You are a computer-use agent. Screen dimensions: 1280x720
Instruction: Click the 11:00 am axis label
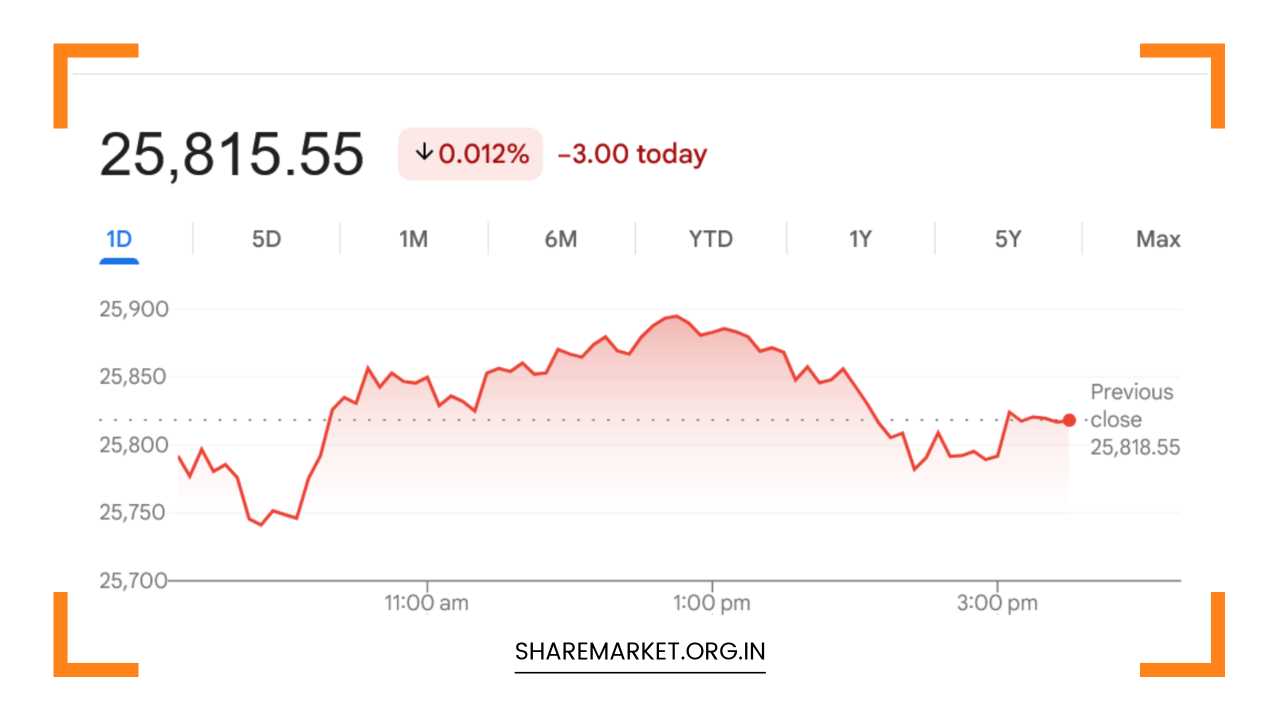[427, 603]
